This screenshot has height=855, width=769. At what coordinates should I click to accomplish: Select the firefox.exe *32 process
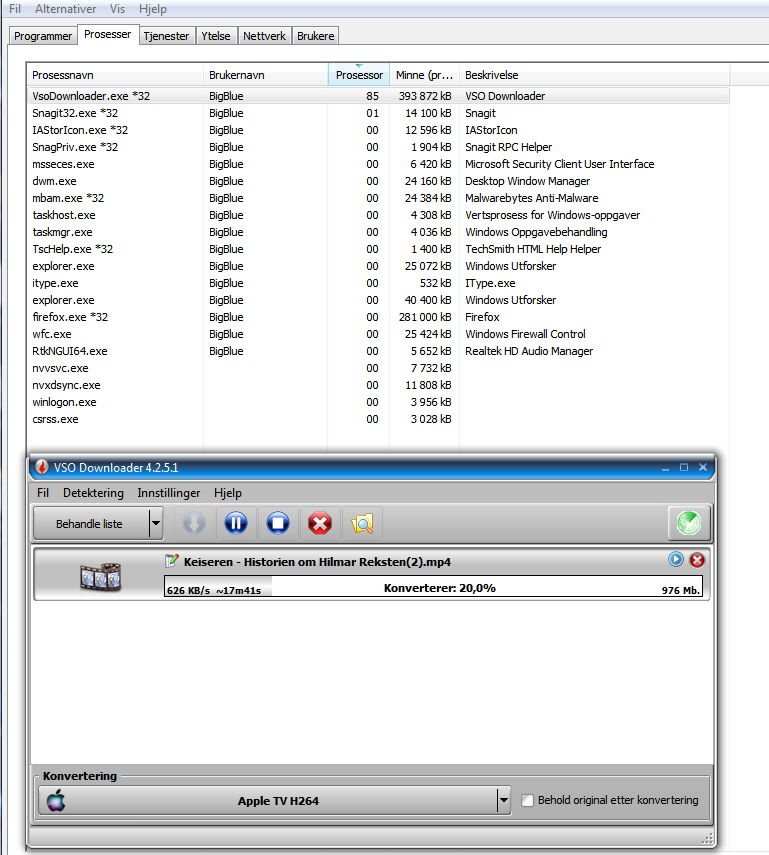[378, 317]
